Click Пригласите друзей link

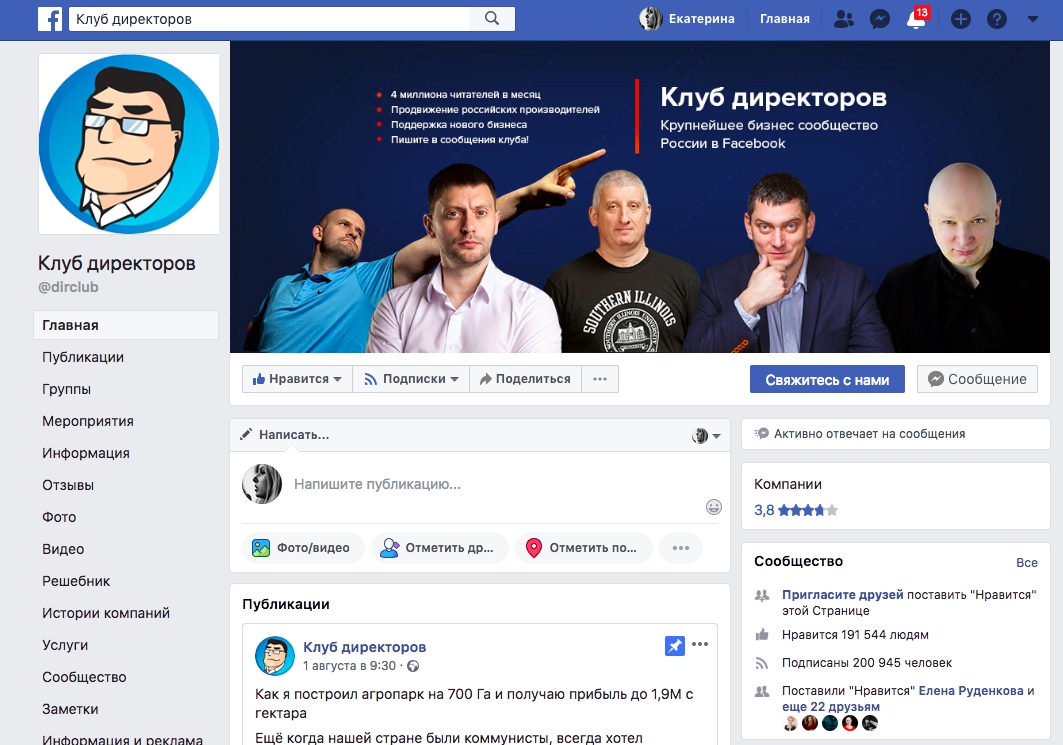click(x=843, y=595)
